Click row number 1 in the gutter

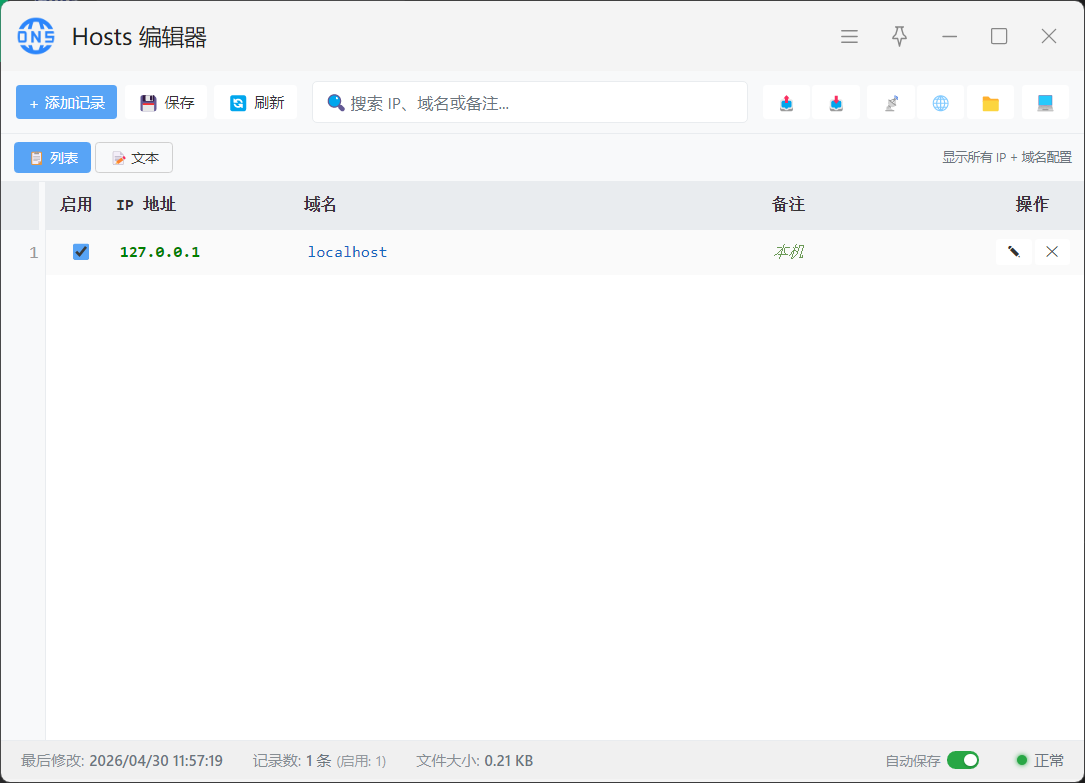33,252
